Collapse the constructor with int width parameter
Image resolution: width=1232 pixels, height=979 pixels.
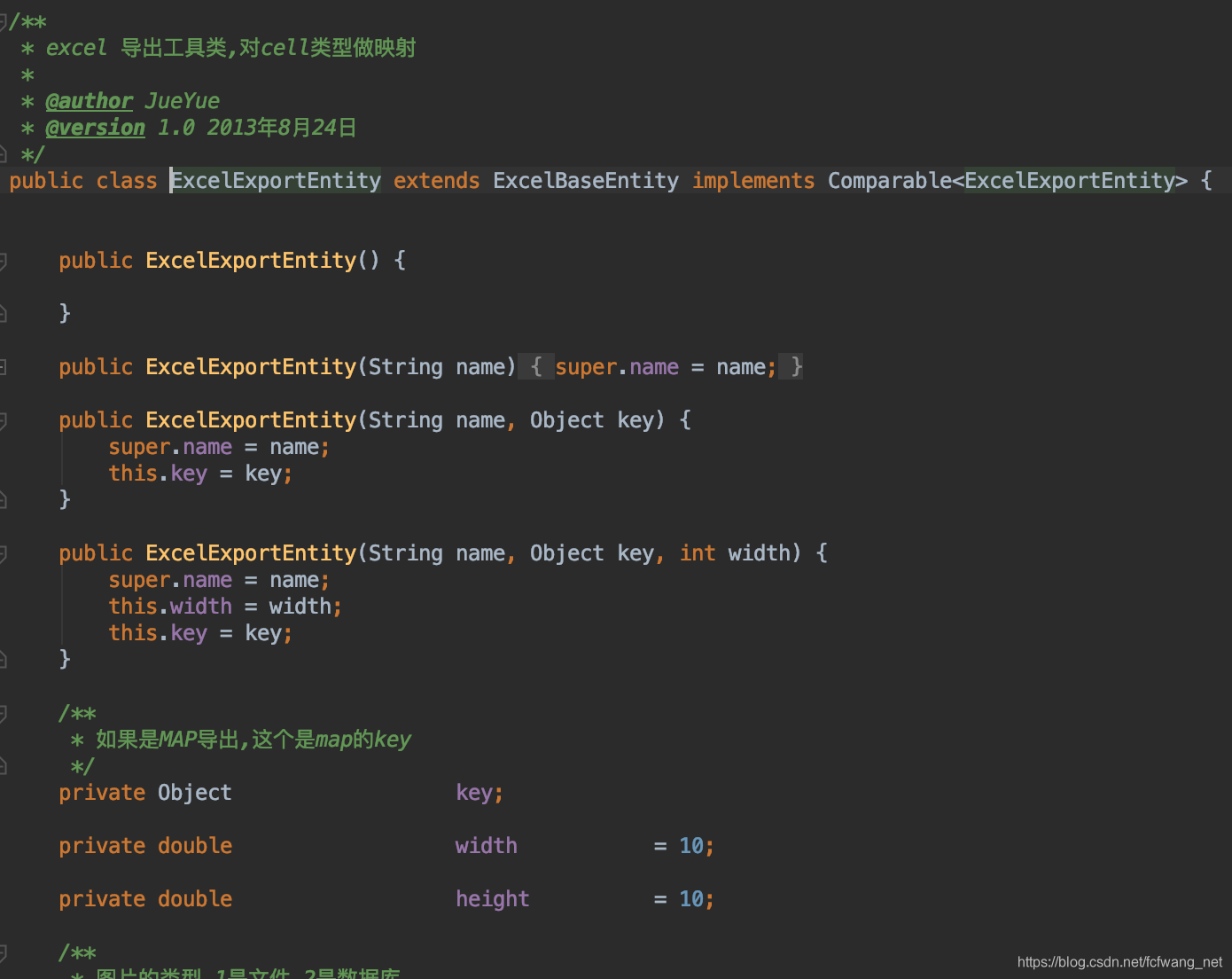tap(4, 553)
